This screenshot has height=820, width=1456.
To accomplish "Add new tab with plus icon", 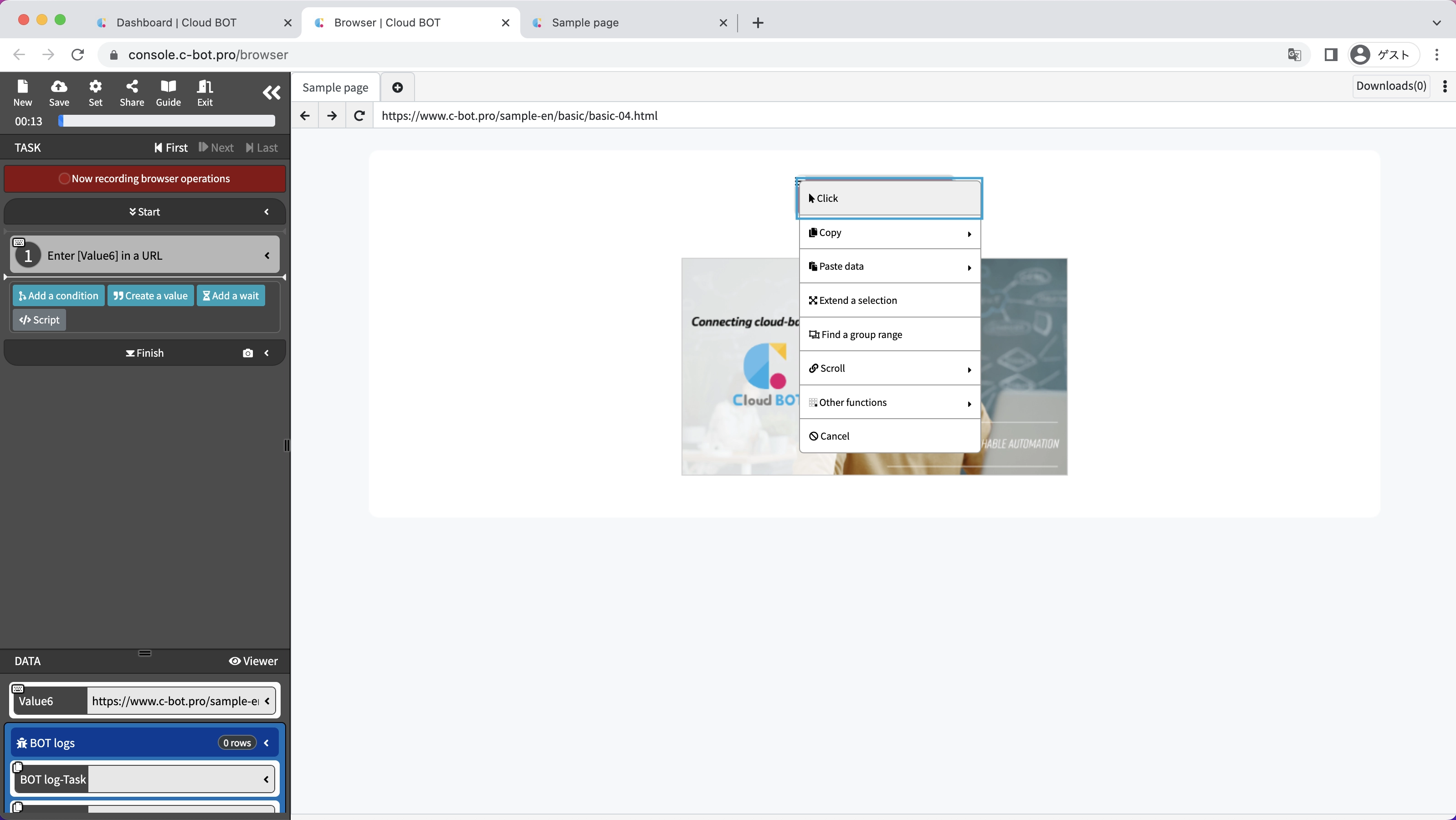I will [x=397, y=87].
